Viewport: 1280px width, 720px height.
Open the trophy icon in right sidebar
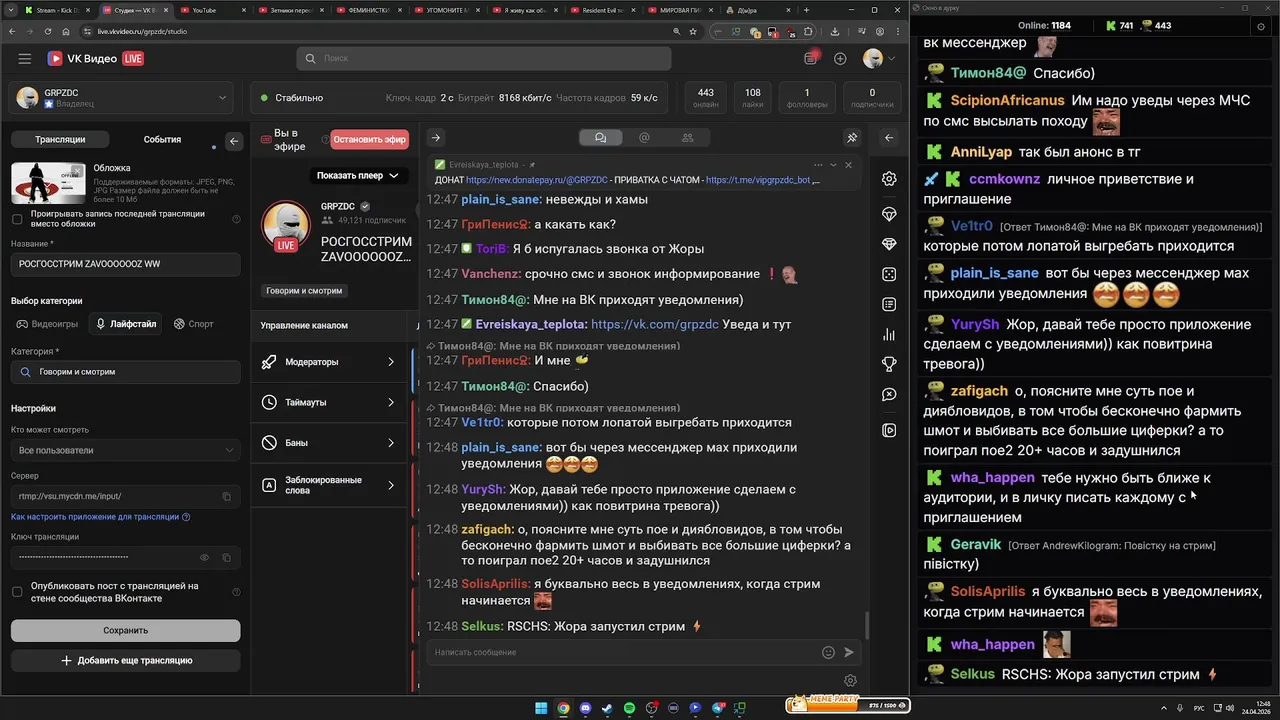(x=889, y=364)
